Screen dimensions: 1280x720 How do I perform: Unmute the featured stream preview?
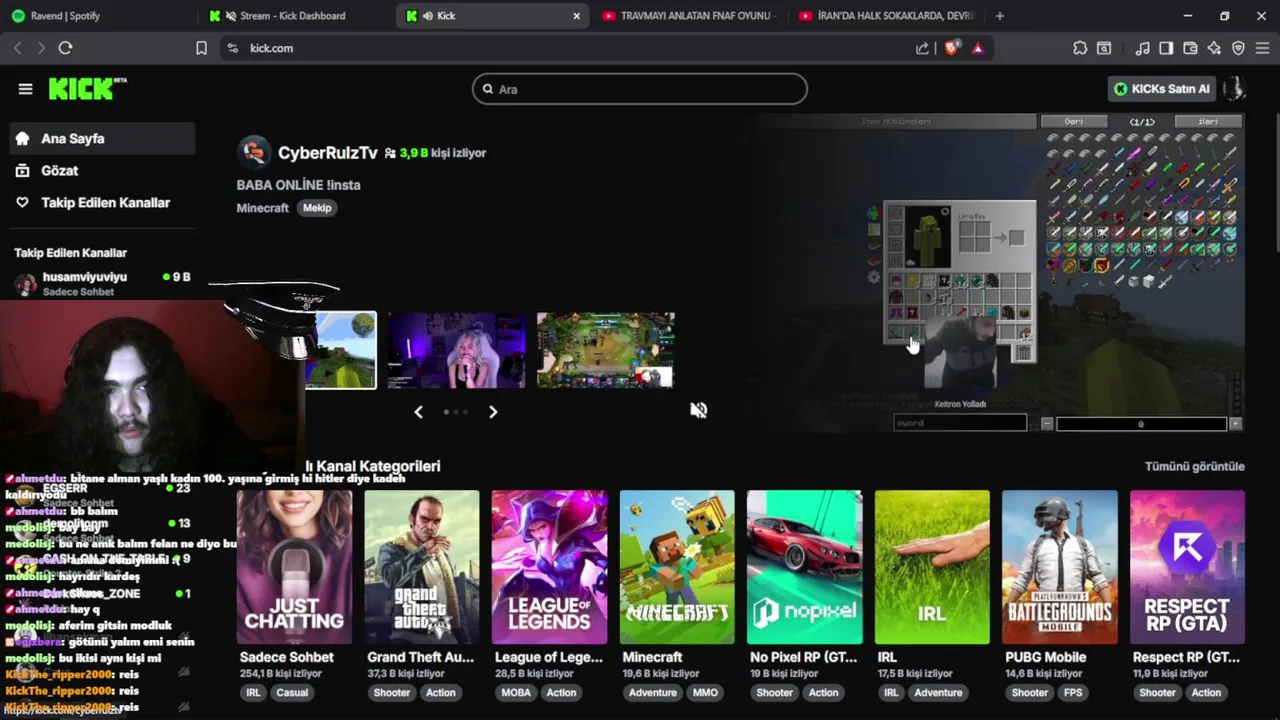coord(699,410)
